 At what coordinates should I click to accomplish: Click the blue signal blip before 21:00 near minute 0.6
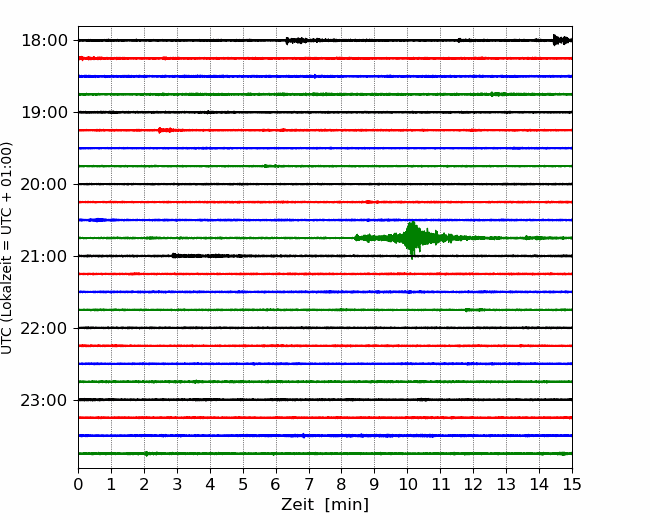[x=98, y=220]
